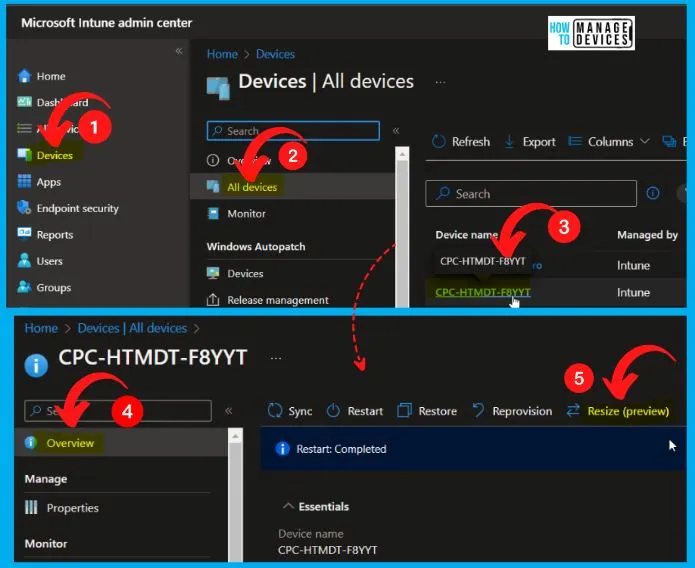Click Devices breadcrumb in top panel
Viewport: 695px width, 568px height.
pos(275,54)
